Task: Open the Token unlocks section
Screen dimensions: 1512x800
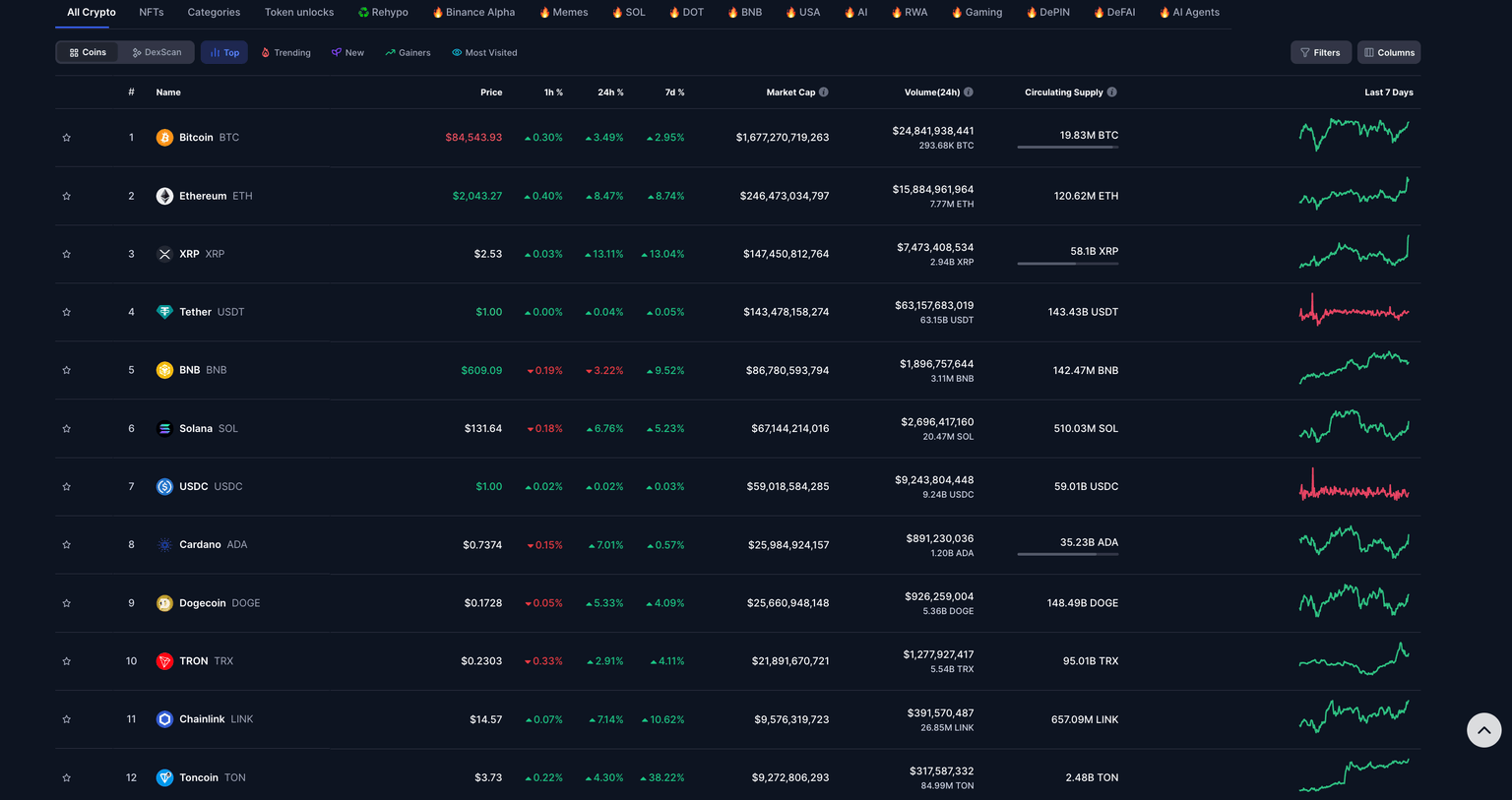Action: (x=299, y=12)
